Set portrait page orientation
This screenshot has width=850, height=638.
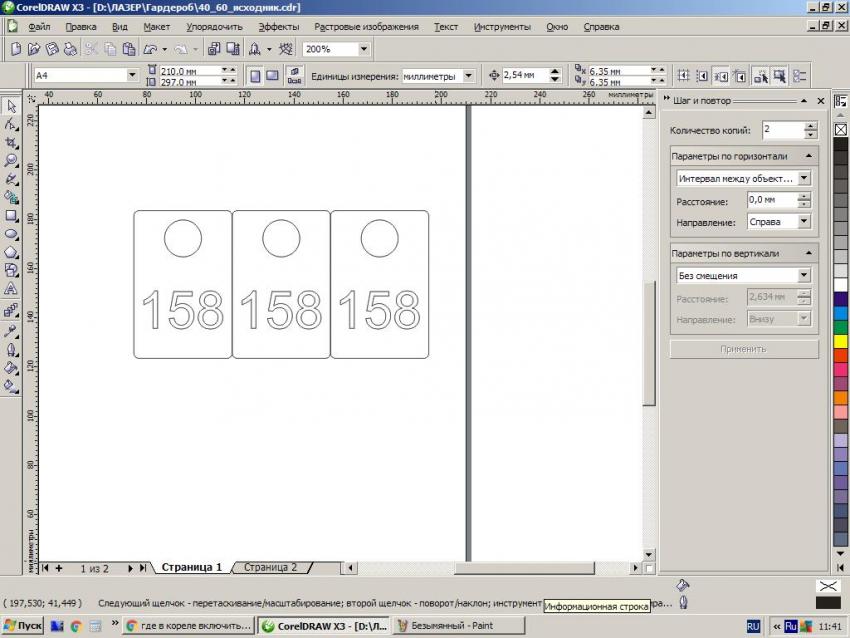254,75
